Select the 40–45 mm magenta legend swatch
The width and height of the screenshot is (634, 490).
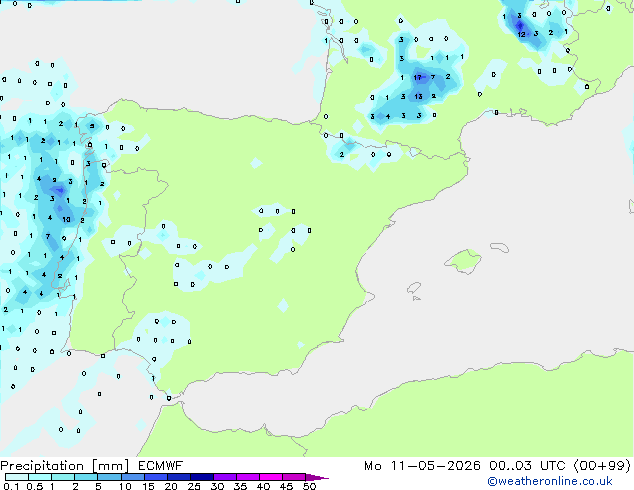pos(271,477)
